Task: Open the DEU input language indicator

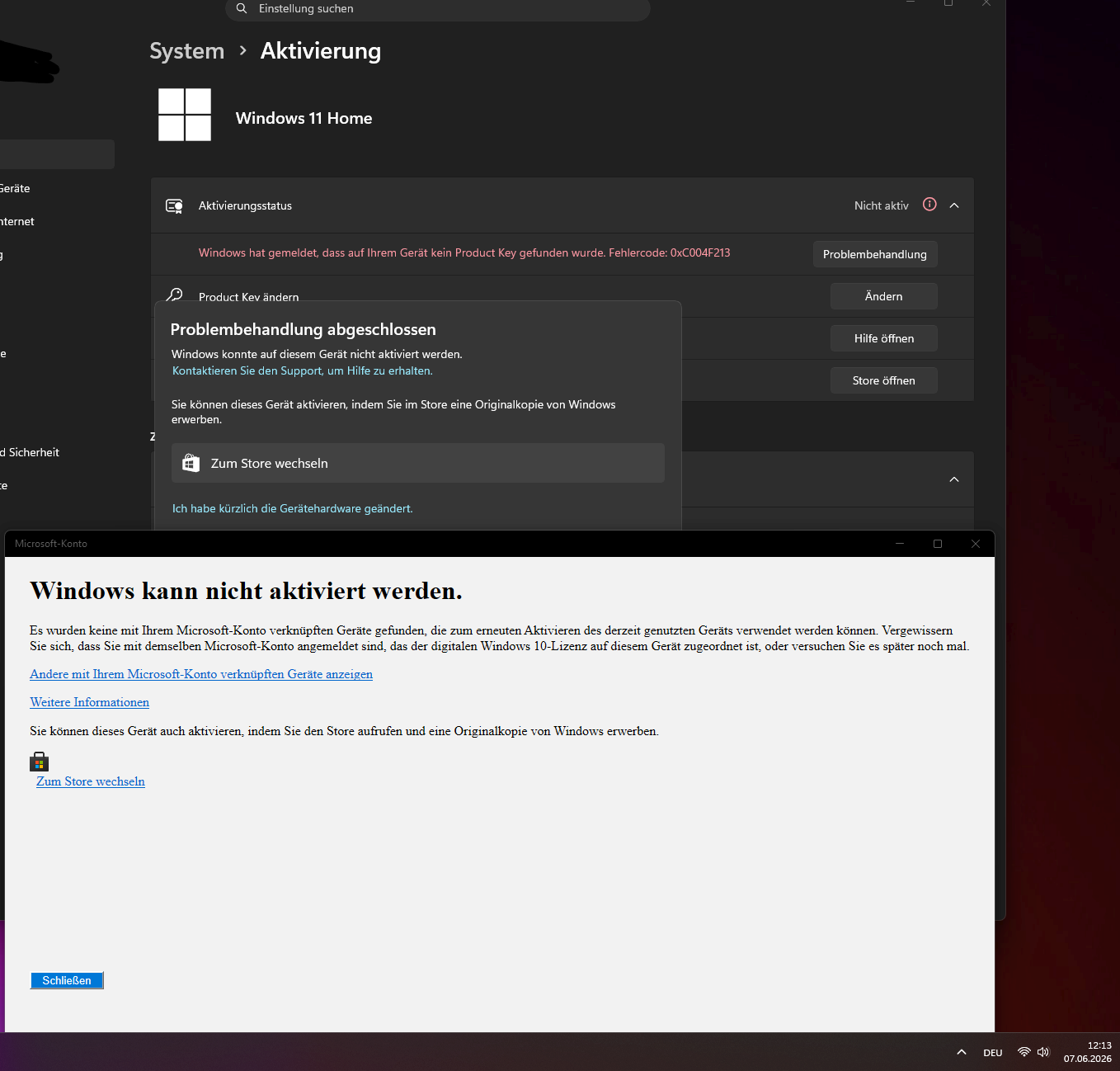Action: click(993, 1053)
